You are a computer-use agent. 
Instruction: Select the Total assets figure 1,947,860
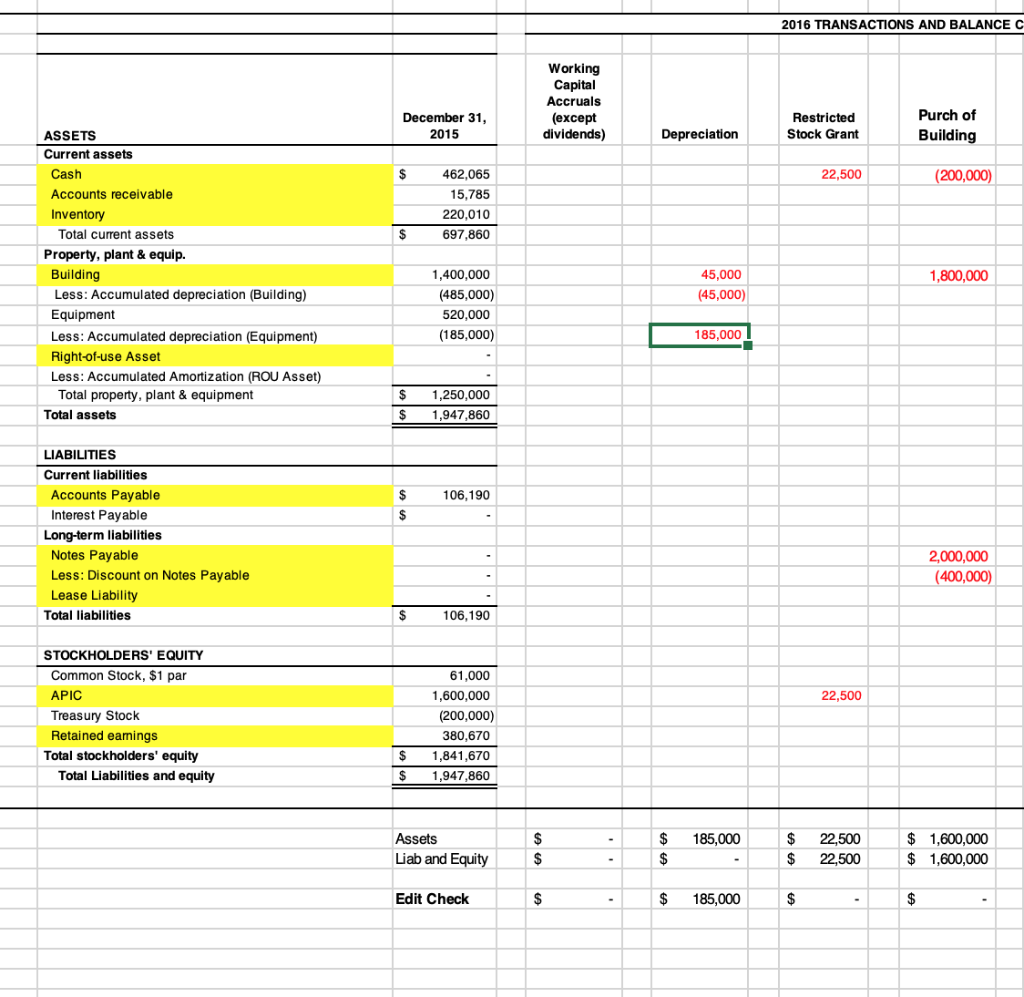point(460,414)
